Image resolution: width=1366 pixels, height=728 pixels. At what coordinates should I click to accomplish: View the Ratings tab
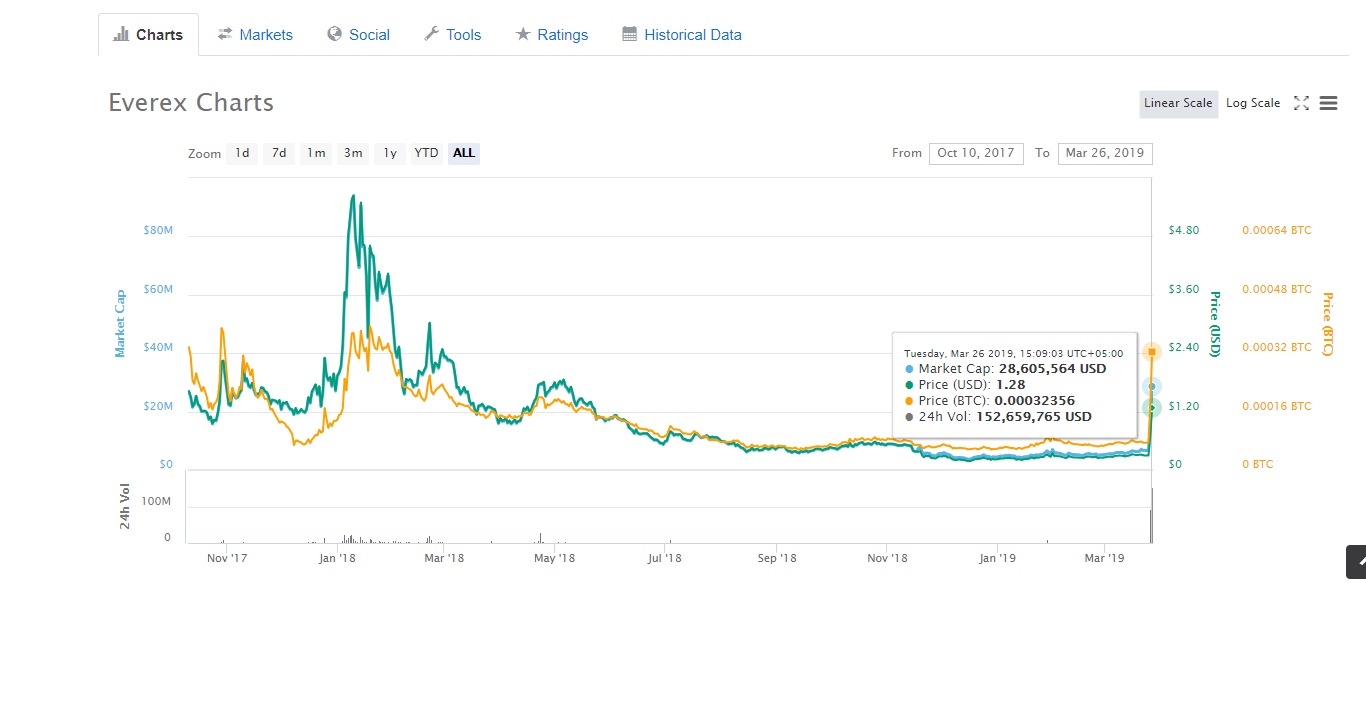551,35
